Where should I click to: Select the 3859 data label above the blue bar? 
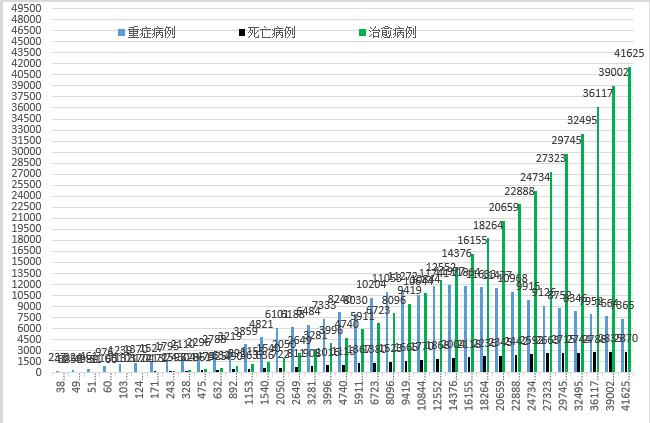tap(245, 331)
